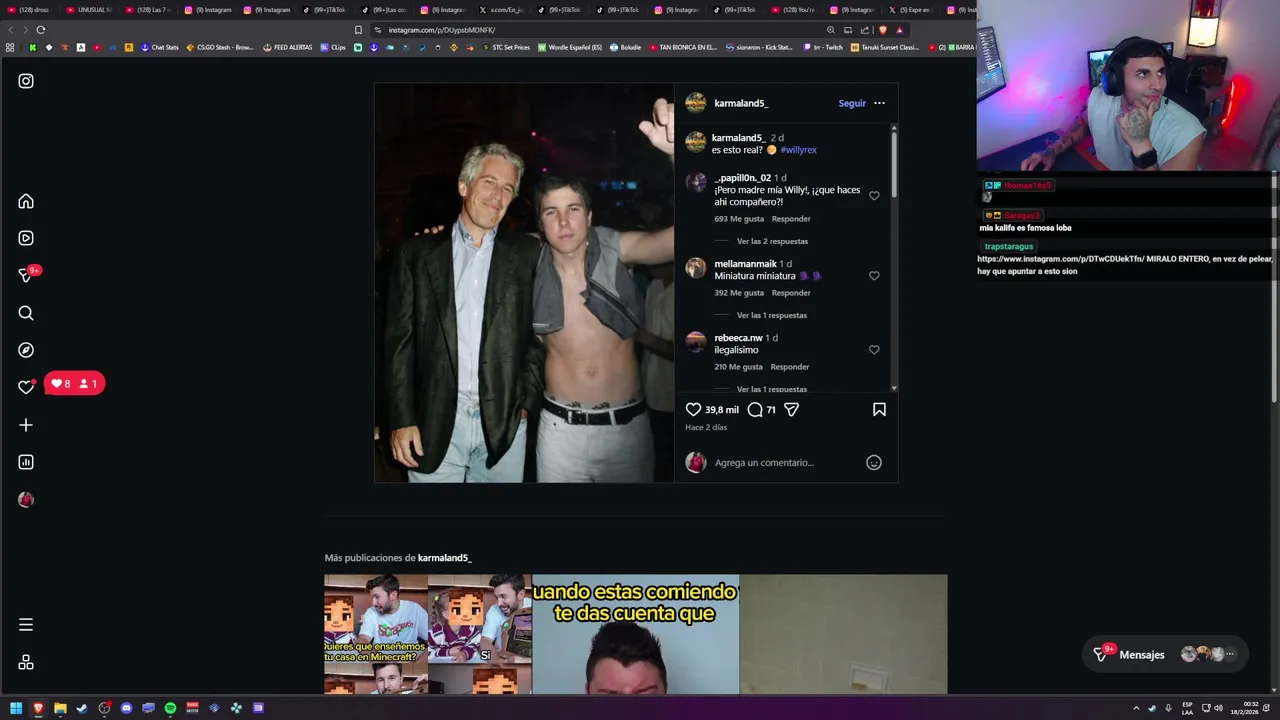This screenshot has width=1280, height=720.
Task: Focus the Agrega un comentario field
Action: pos(786,462)
